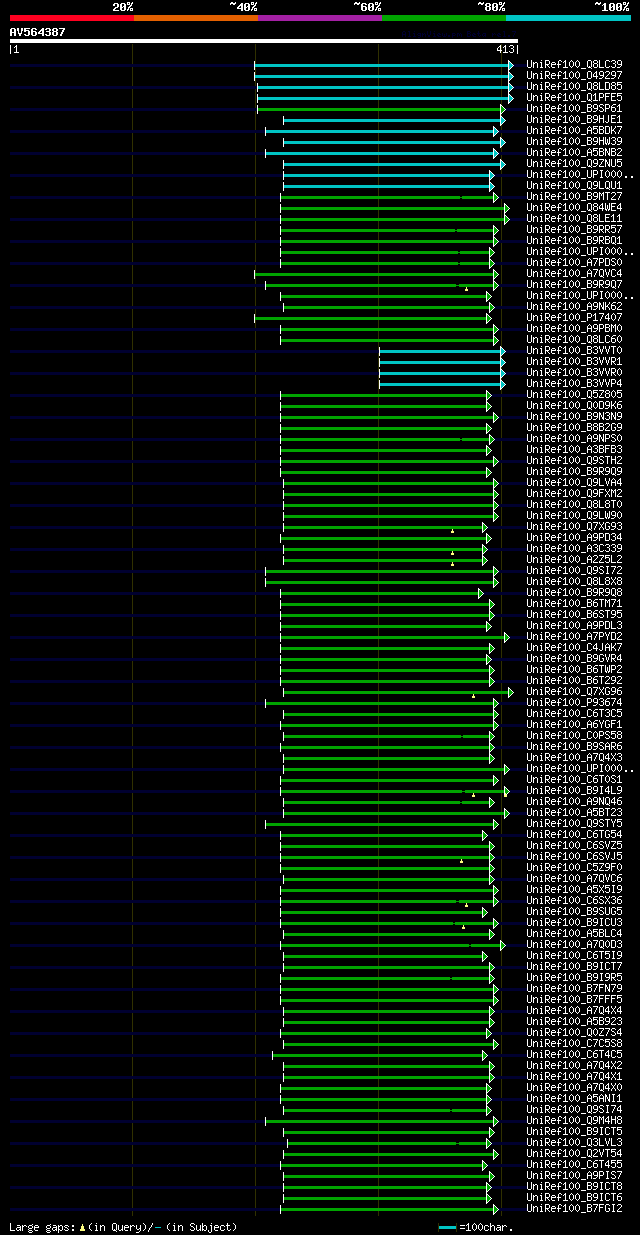Viewport: 640px width, 1235px height.
Task: Select hit label UniRef100_B7FN79
Action: pos(575,988)
